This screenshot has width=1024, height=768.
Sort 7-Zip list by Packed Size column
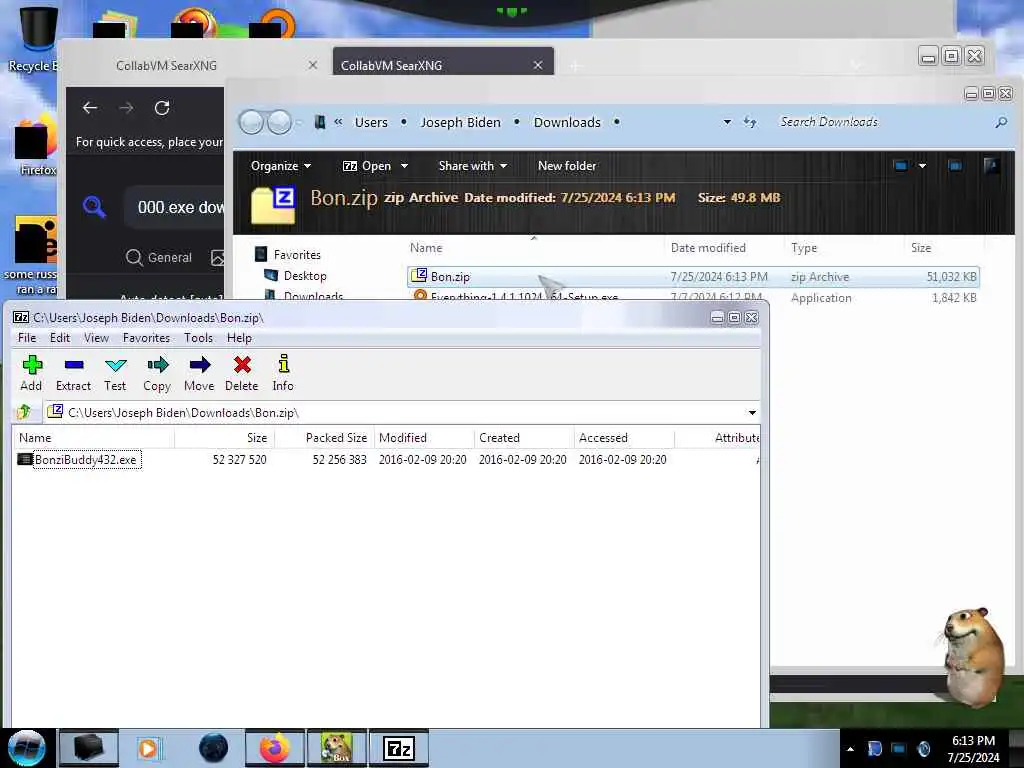pos(325,438)
